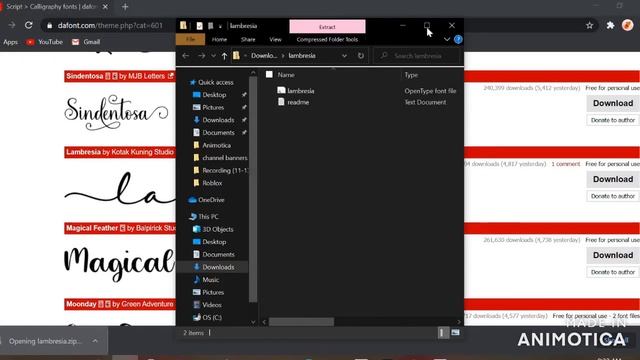Screen dimensions: 640x360
Task: Donate to author of Sindentosa
Action: point(613,120)
